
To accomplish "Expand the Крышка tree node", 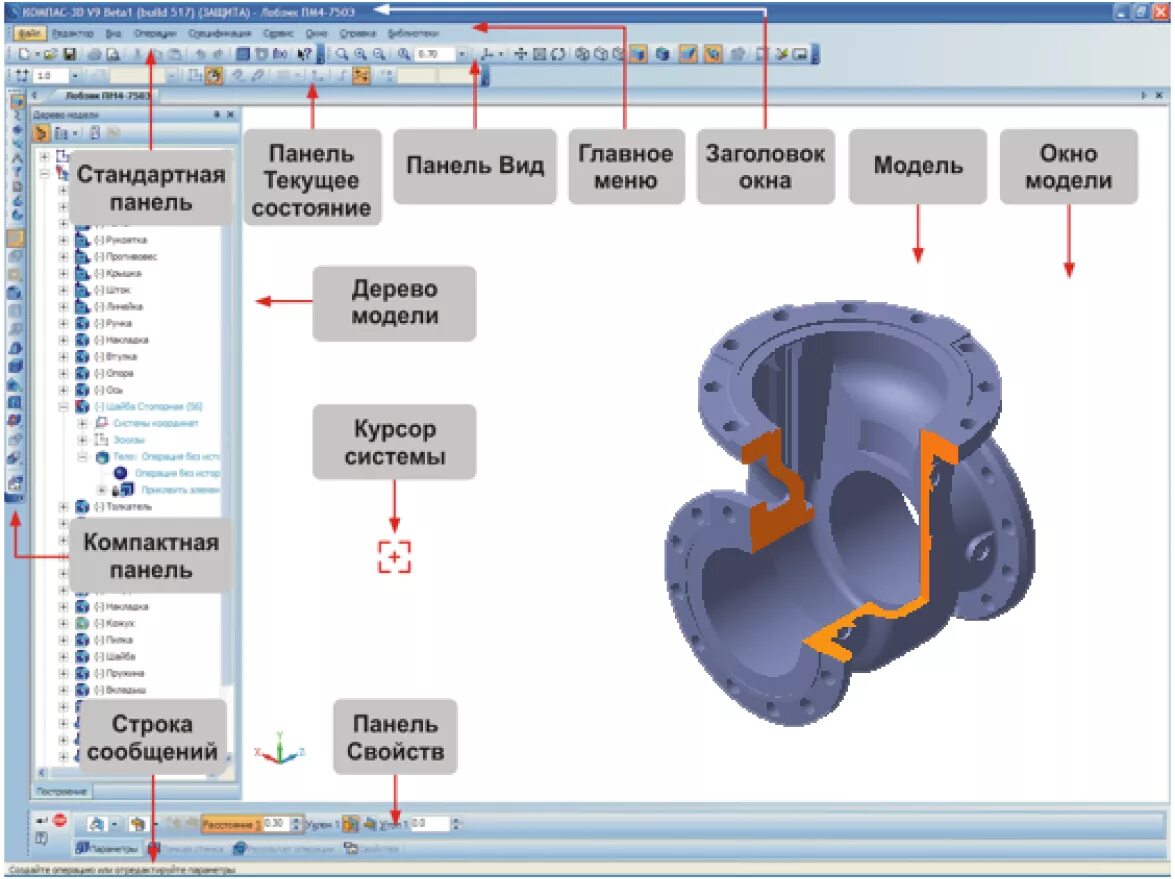I will [x=64, y=274].
